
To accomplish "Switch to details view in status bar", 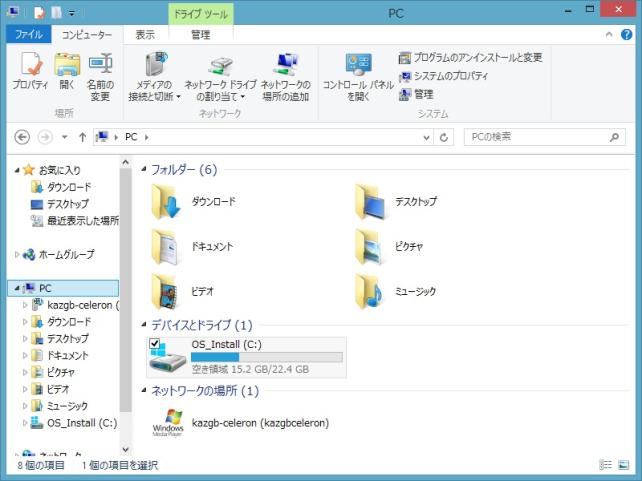I will coord(605,465).
